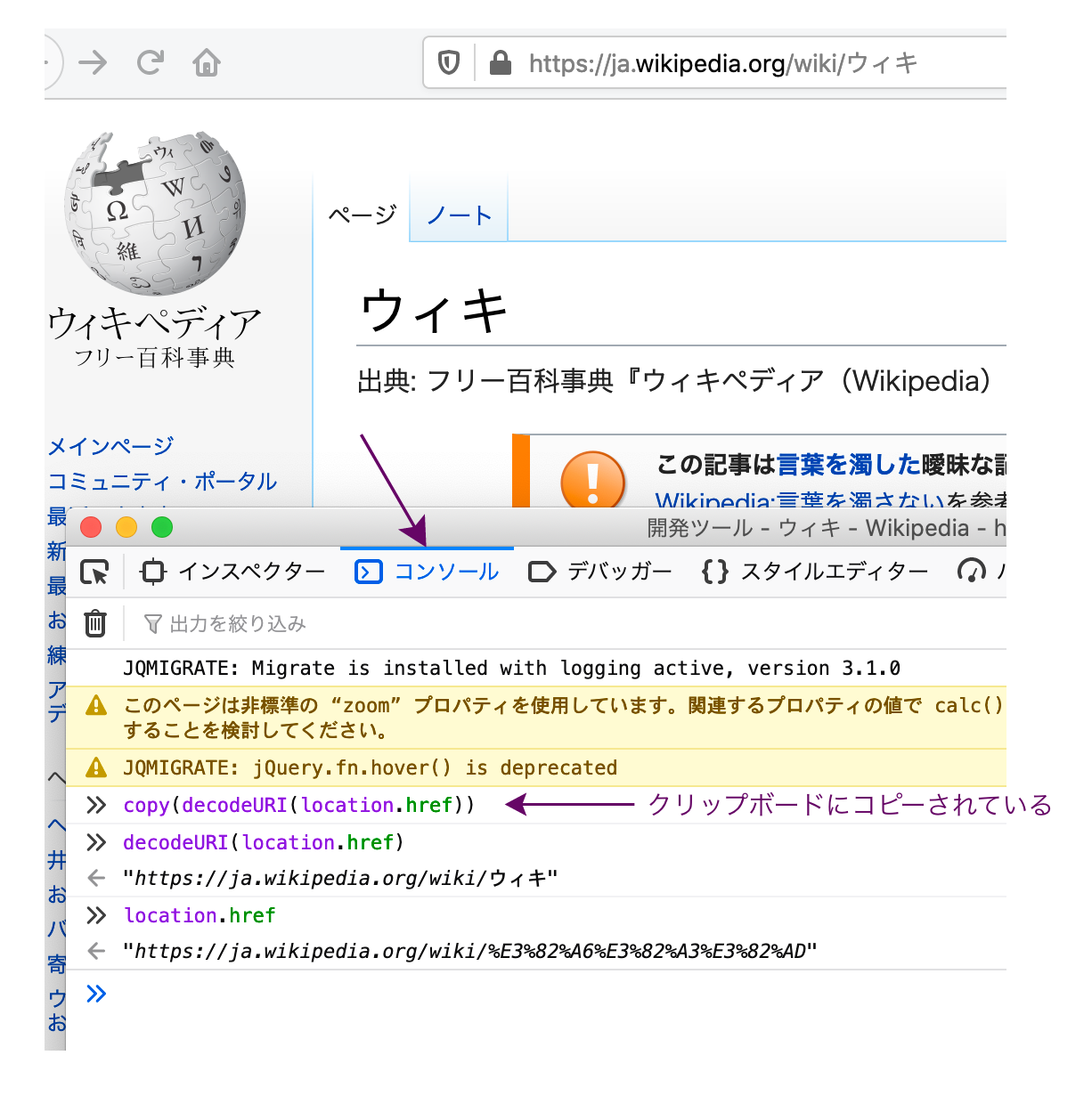Click the Wikipedia globe logo
The width and height of the screenshot is (1092, 1104).
[x=155, y=213]
